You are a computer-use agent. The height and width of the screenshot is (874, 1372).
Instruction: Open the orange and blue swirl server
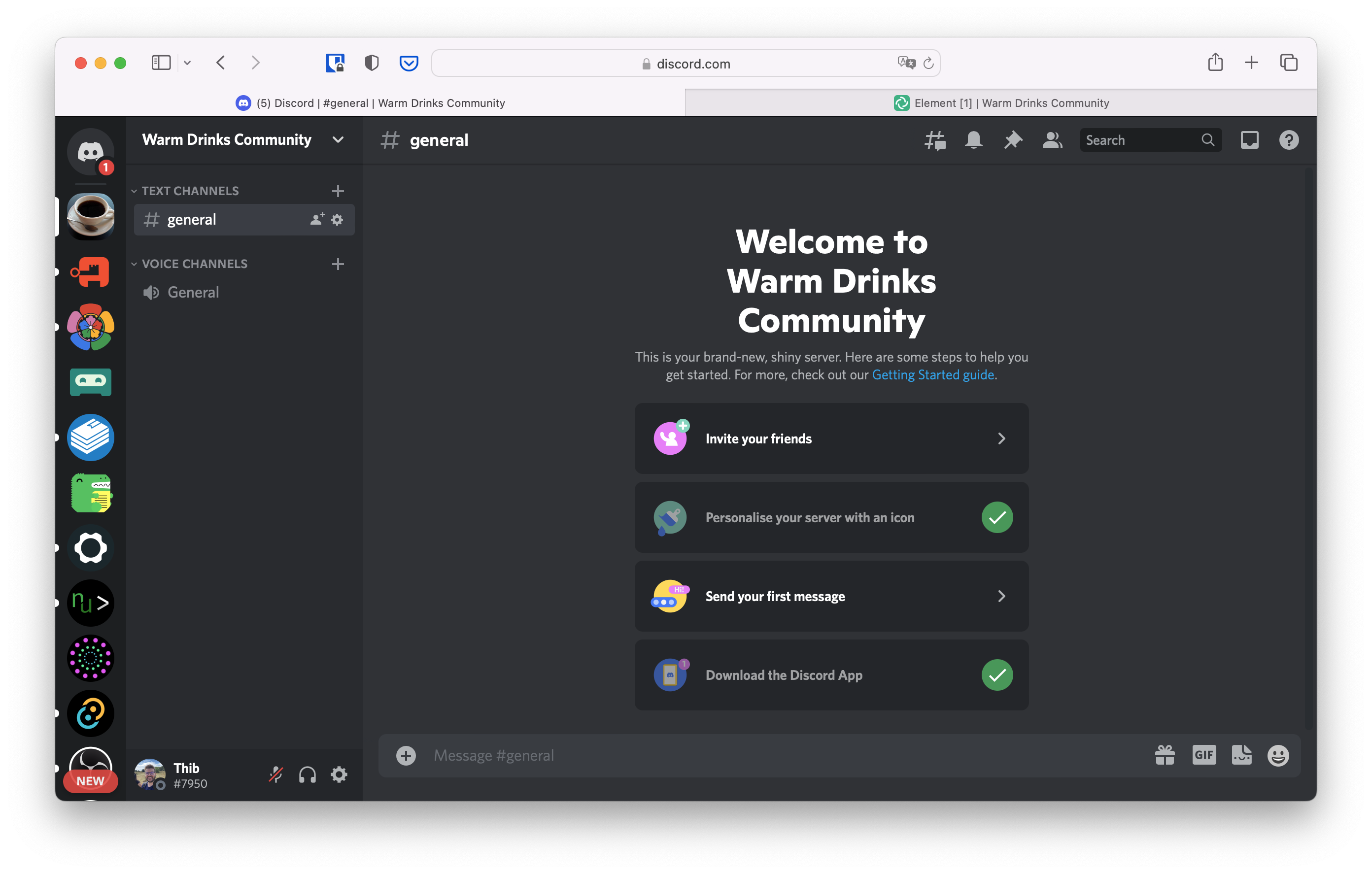click(91, 713)
